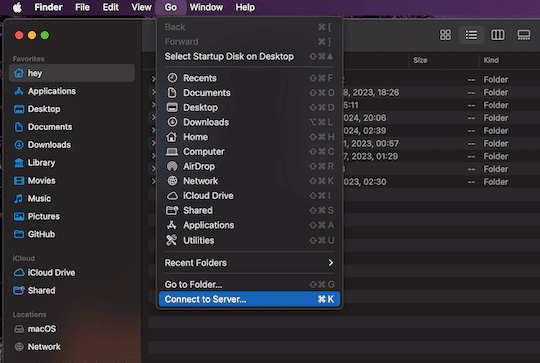
Task: Click Desktop icon in sidebar
Action: (x=19, y=109)
